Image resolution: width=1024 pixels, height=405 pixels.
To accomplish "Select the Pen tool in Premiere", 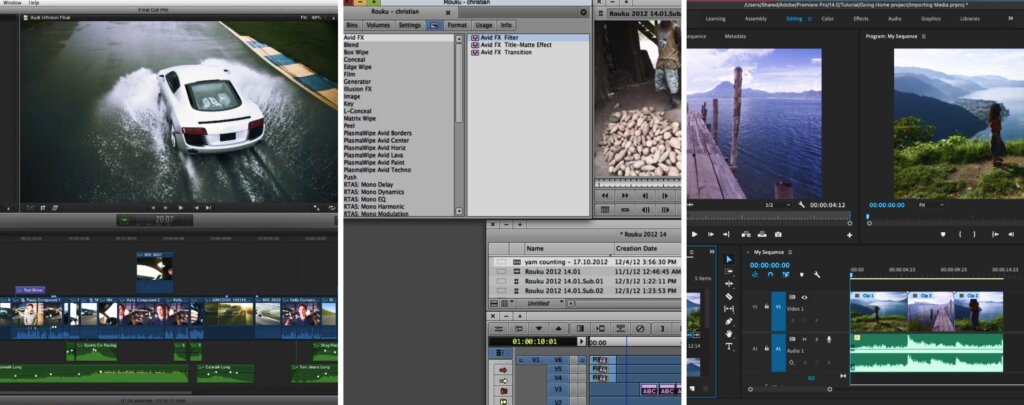I will point(729,321).
